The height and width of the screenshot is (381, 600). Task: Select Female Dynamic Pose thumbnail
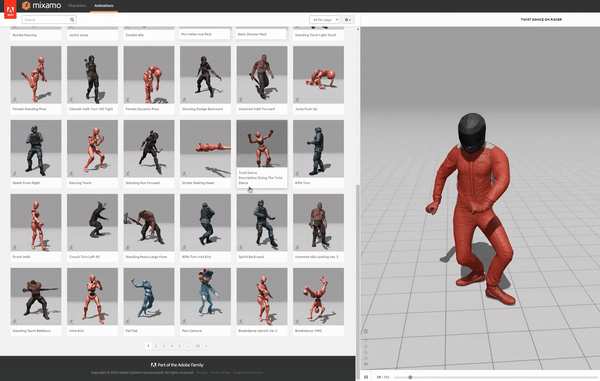(149, 75)
